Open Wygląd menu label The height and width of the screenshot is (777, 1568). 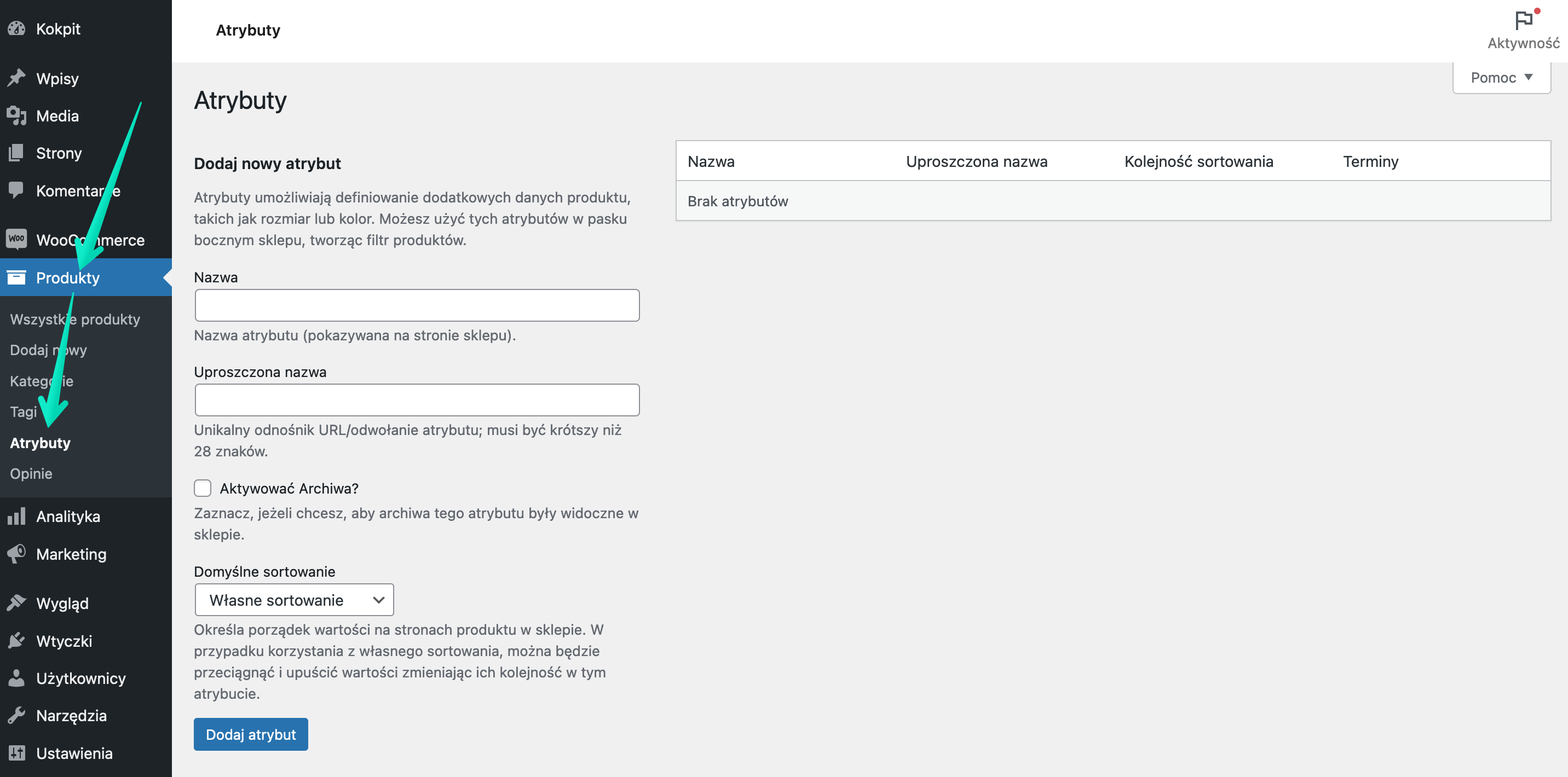pos(62,603)
